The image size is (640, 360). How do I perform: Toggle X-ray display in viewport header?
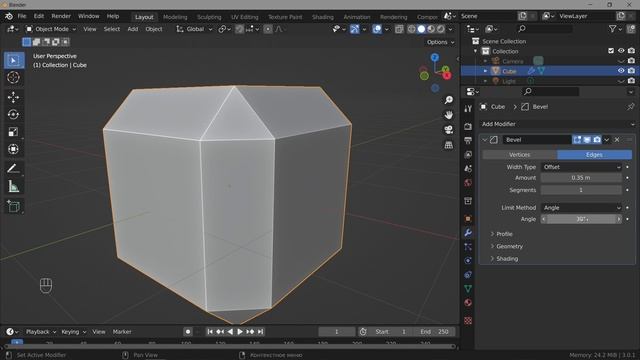[399, 29]
